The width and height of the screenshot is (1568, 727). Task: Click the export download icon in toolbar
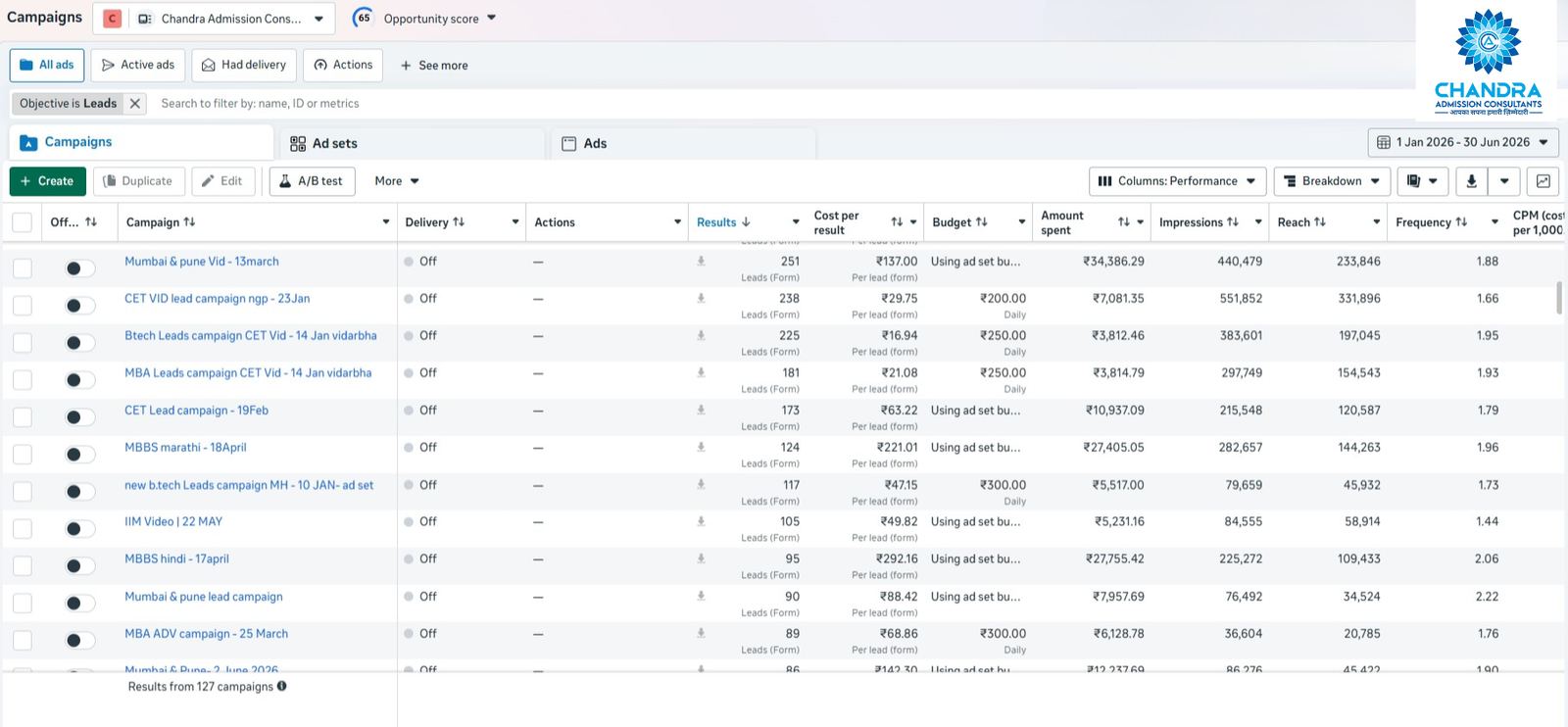coord(1471,181)
